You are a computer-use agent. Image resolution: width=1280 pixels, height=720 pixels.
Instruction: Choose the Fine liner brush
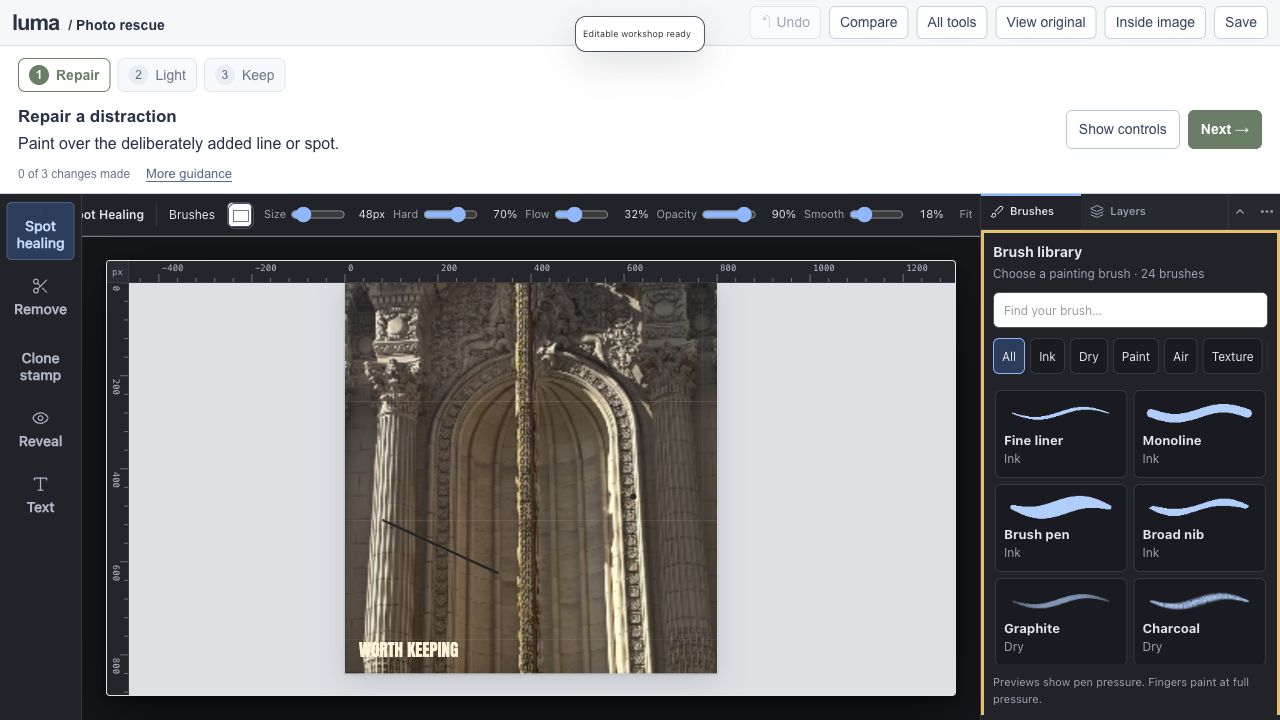pyautogui.click(x=1061, y=433)
